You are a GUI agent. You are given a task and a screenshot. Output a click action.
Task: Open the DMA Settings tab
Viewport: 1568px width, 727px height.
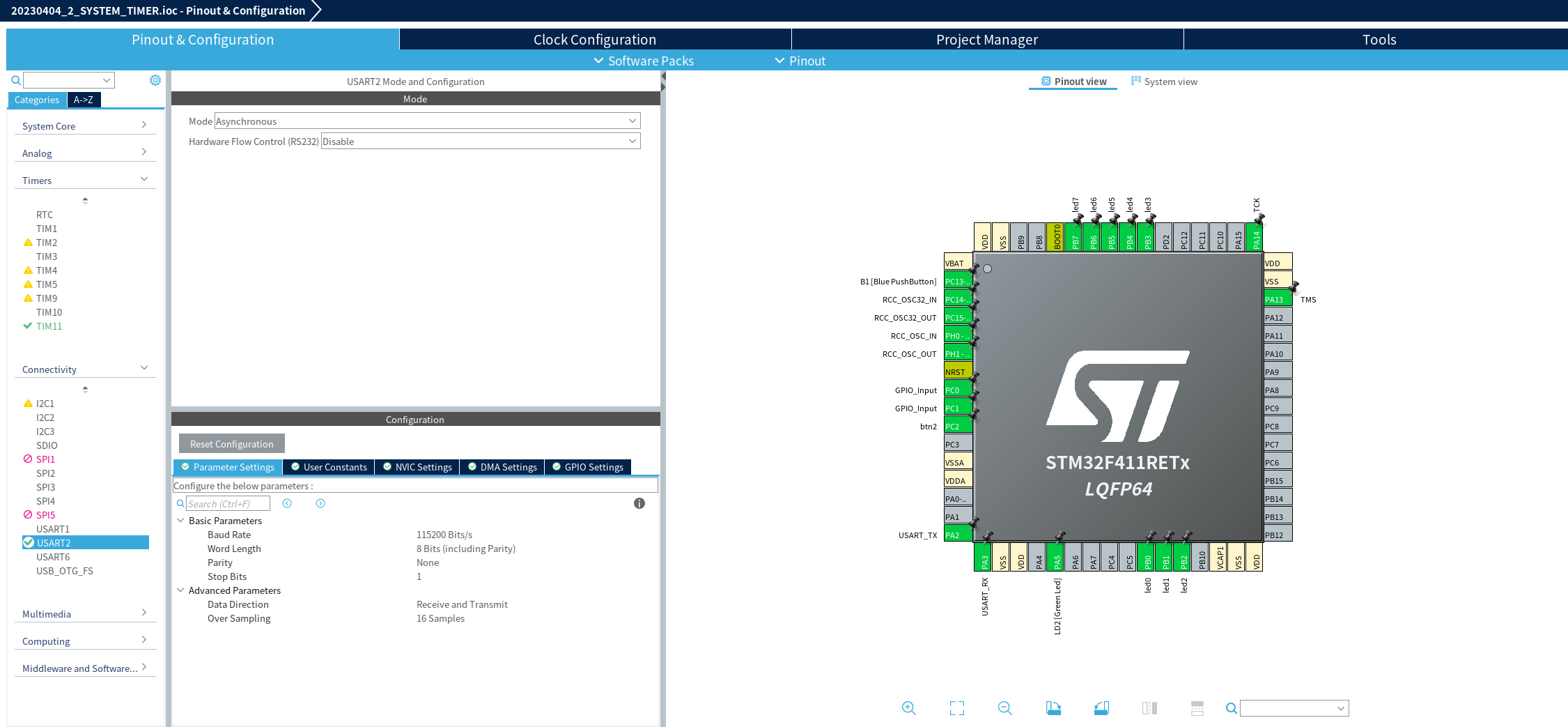(502, 467)
